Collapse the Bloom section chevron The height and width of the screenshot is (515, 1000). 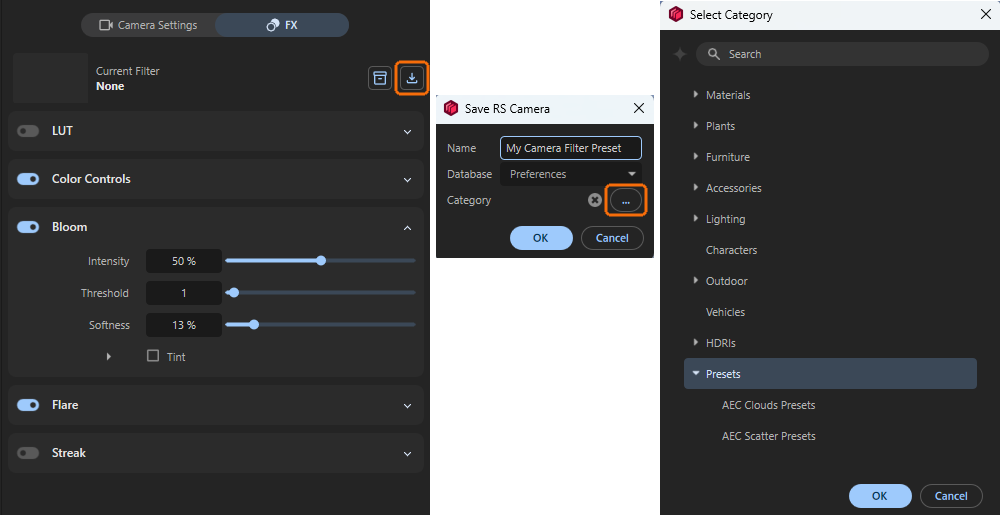[408, 228]
